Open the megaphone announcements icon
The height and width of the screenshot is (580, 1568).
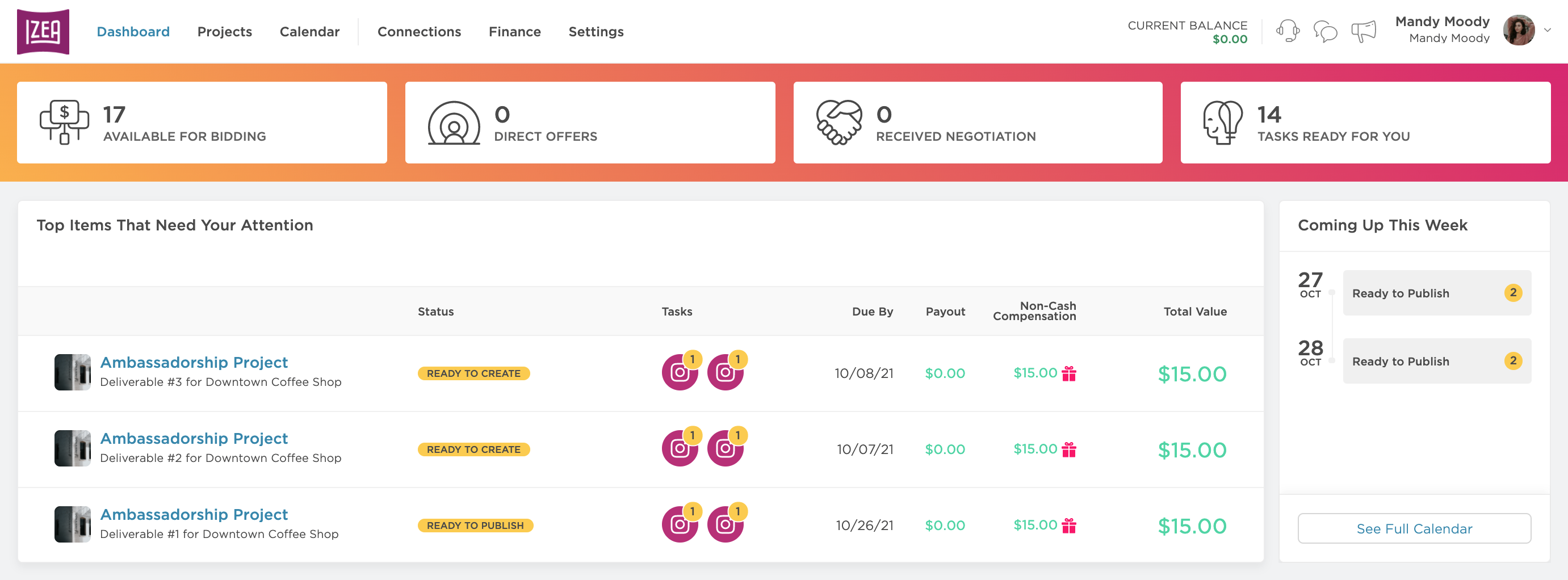(x=1364, y=31)
